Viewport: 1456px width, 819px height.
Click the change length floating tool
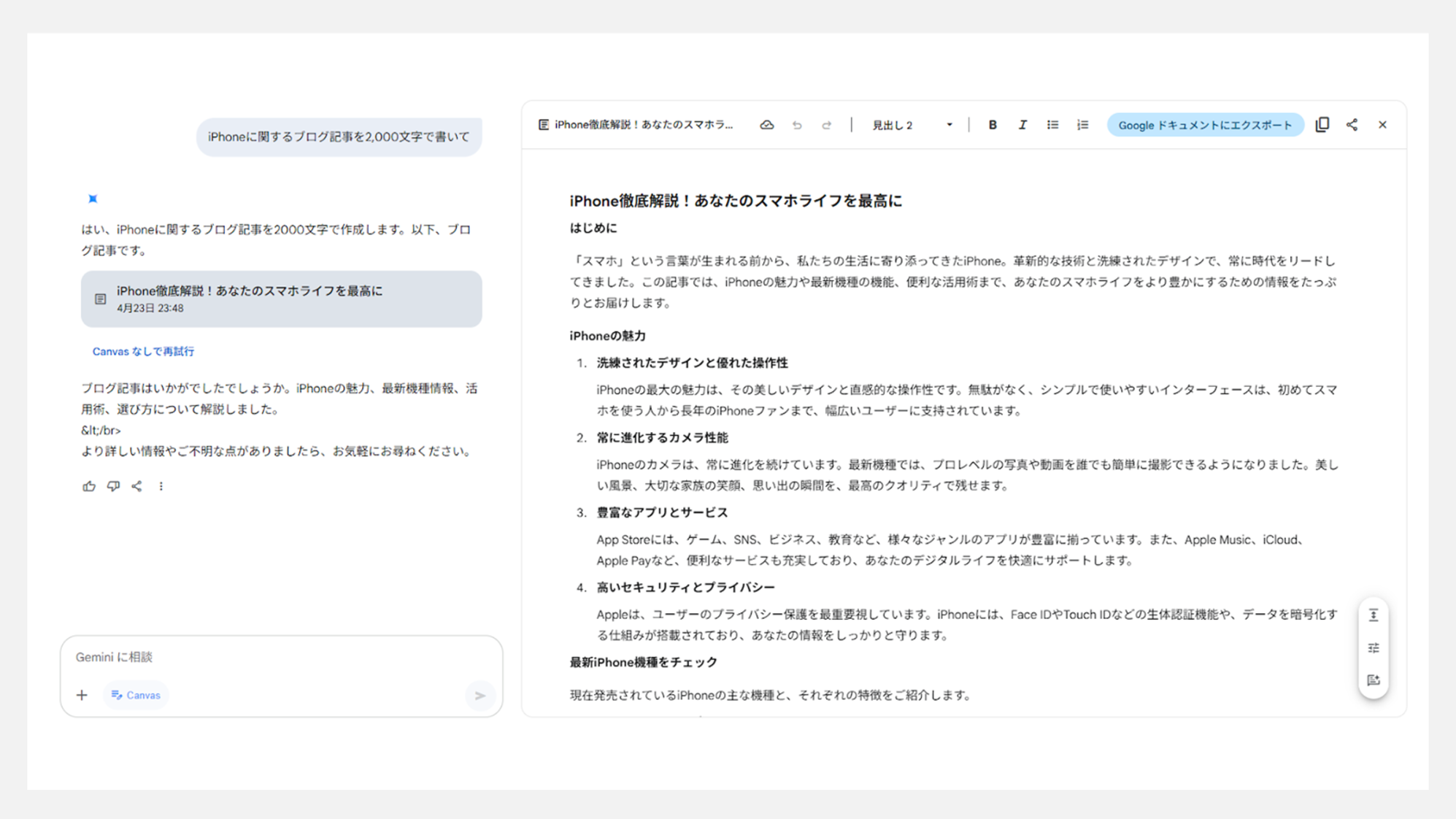click(x=1374, y=615)
